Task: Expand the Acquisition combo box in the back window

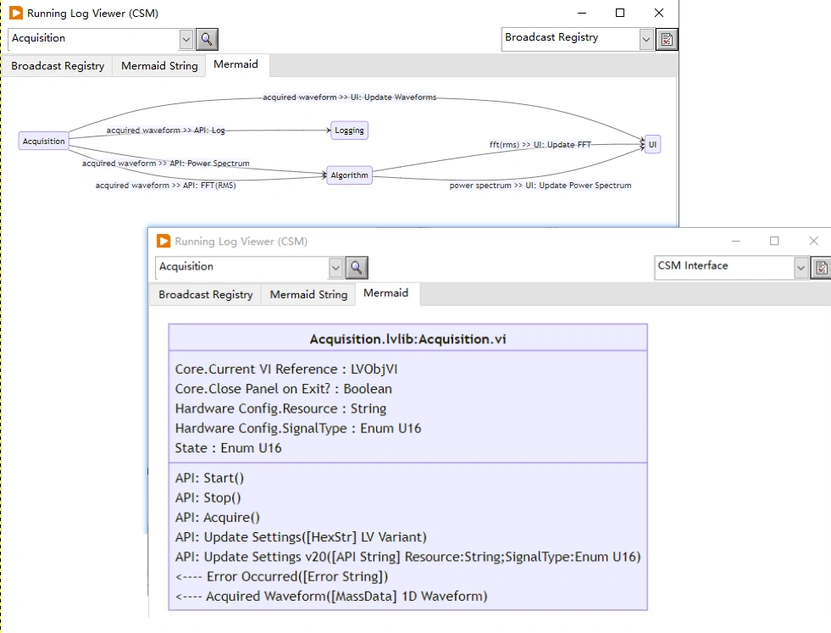Action: pyautogui.click(x=186, y=40)
